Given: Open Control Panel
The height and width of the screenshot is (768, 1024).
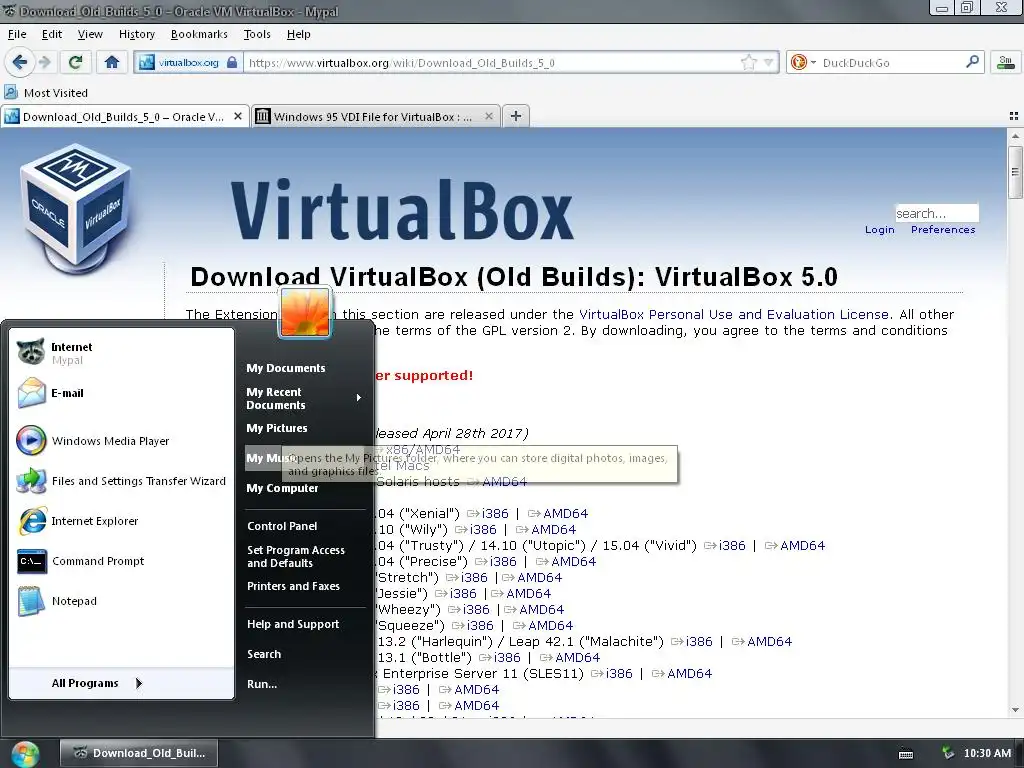Looking at the screenshot, I should pos(305,526).
